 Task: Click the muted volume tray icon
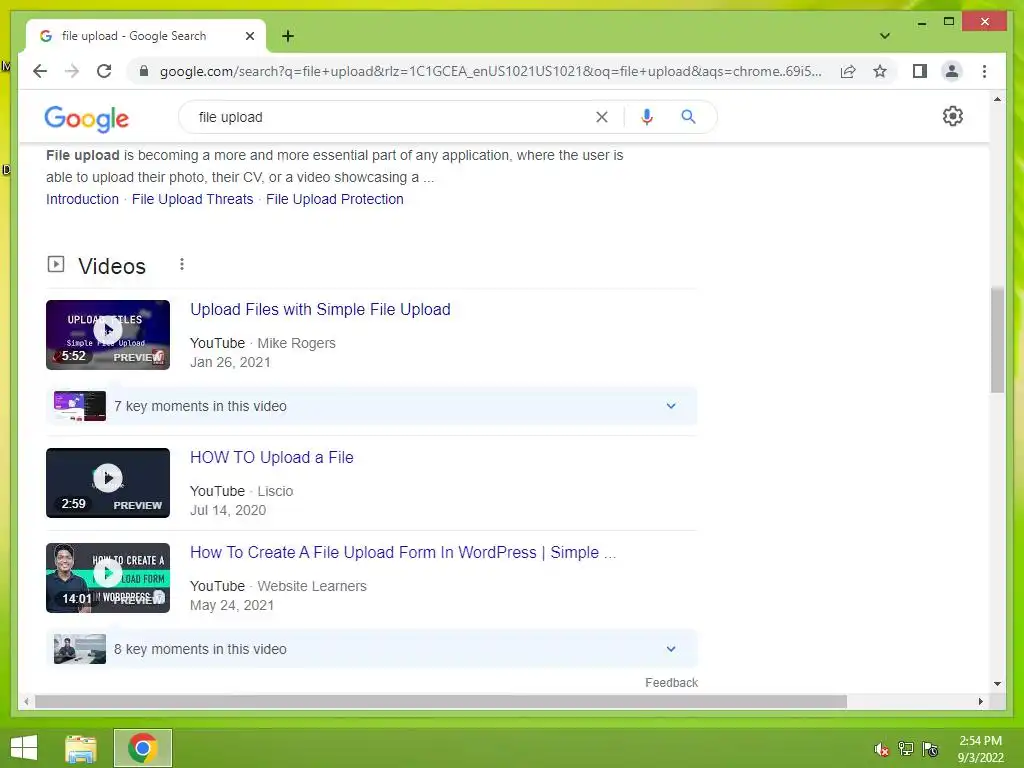point(882,750)
